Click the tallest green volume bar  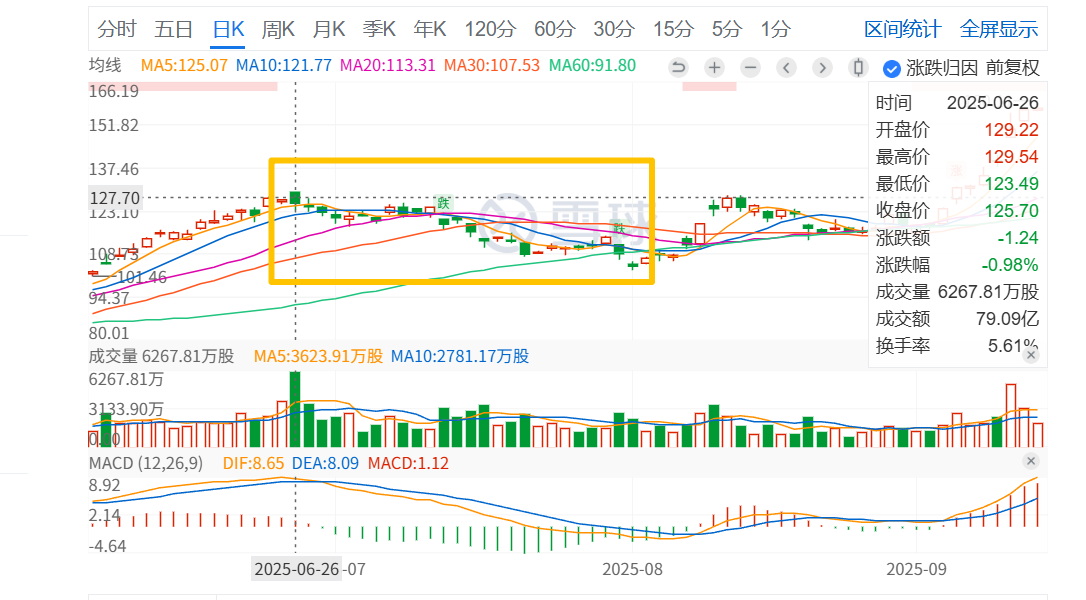[x=295, y=409]
